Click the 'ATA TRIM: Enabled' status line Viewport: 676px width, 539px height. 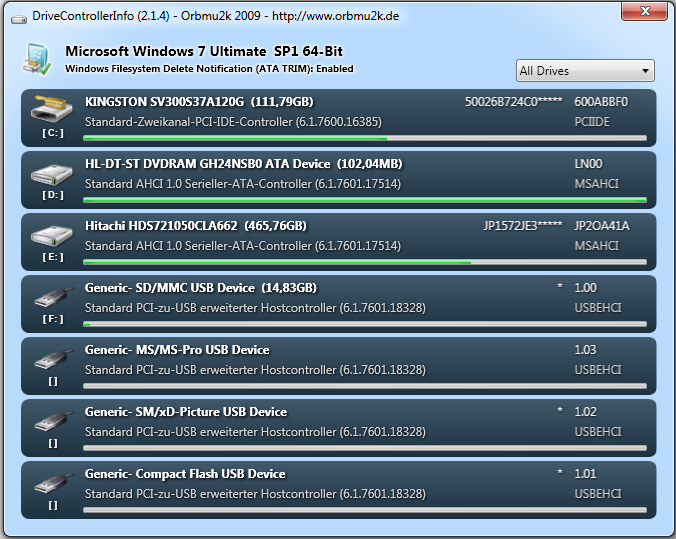209,69
